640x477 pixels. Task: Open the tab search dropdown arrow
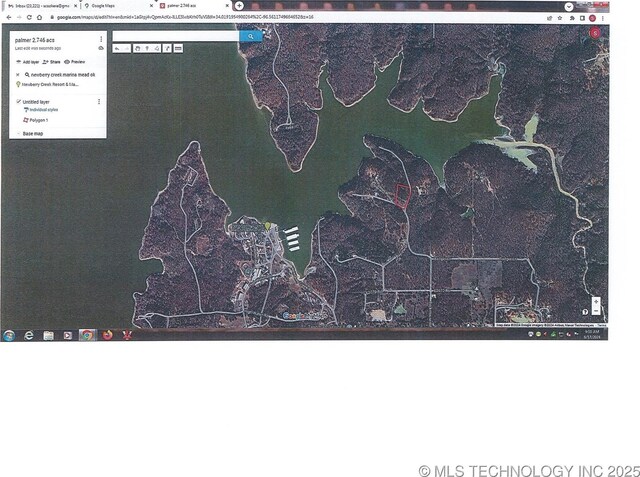tap(569, 7)
